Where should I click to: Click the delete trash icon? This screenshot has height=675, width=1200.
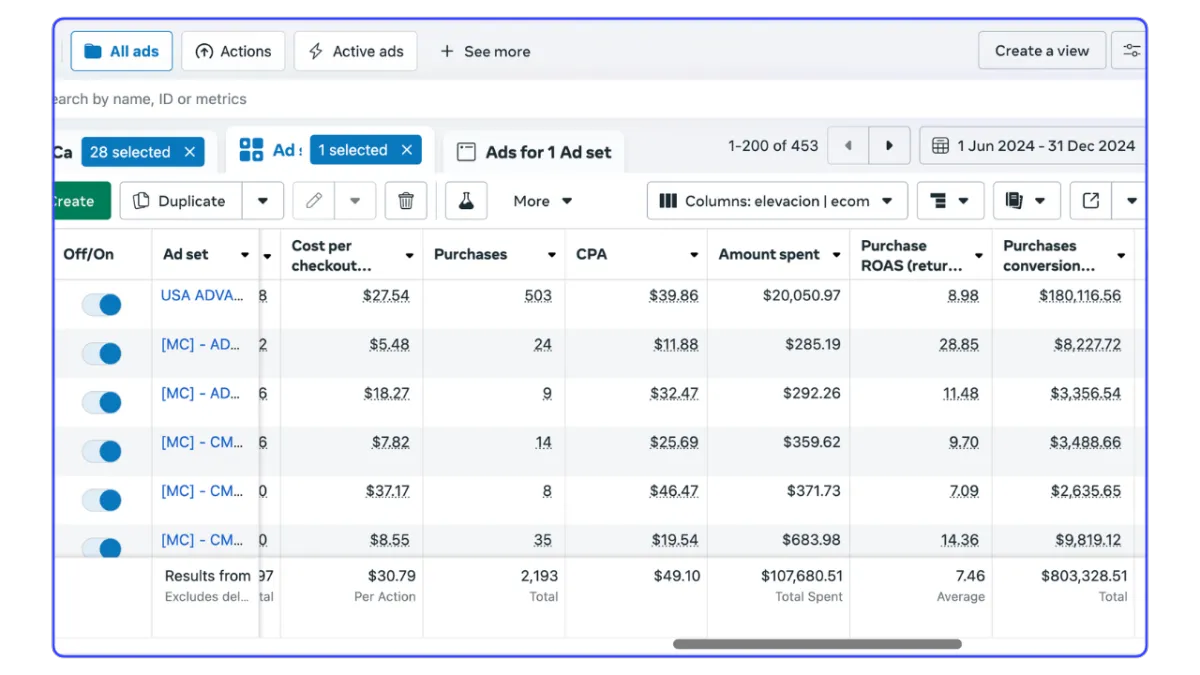pyautogui.click(x=406, y=201)
